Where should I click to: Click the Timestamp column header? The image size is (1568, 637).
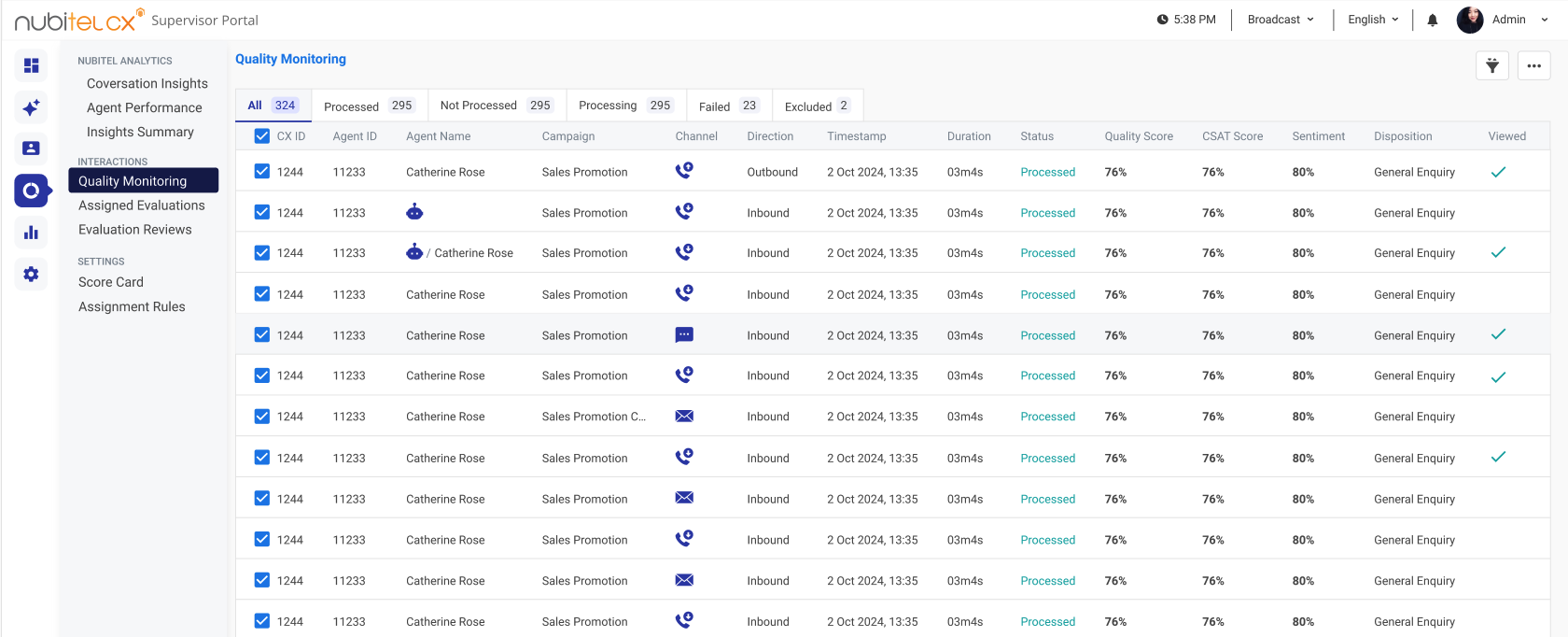tap(857, 136)
